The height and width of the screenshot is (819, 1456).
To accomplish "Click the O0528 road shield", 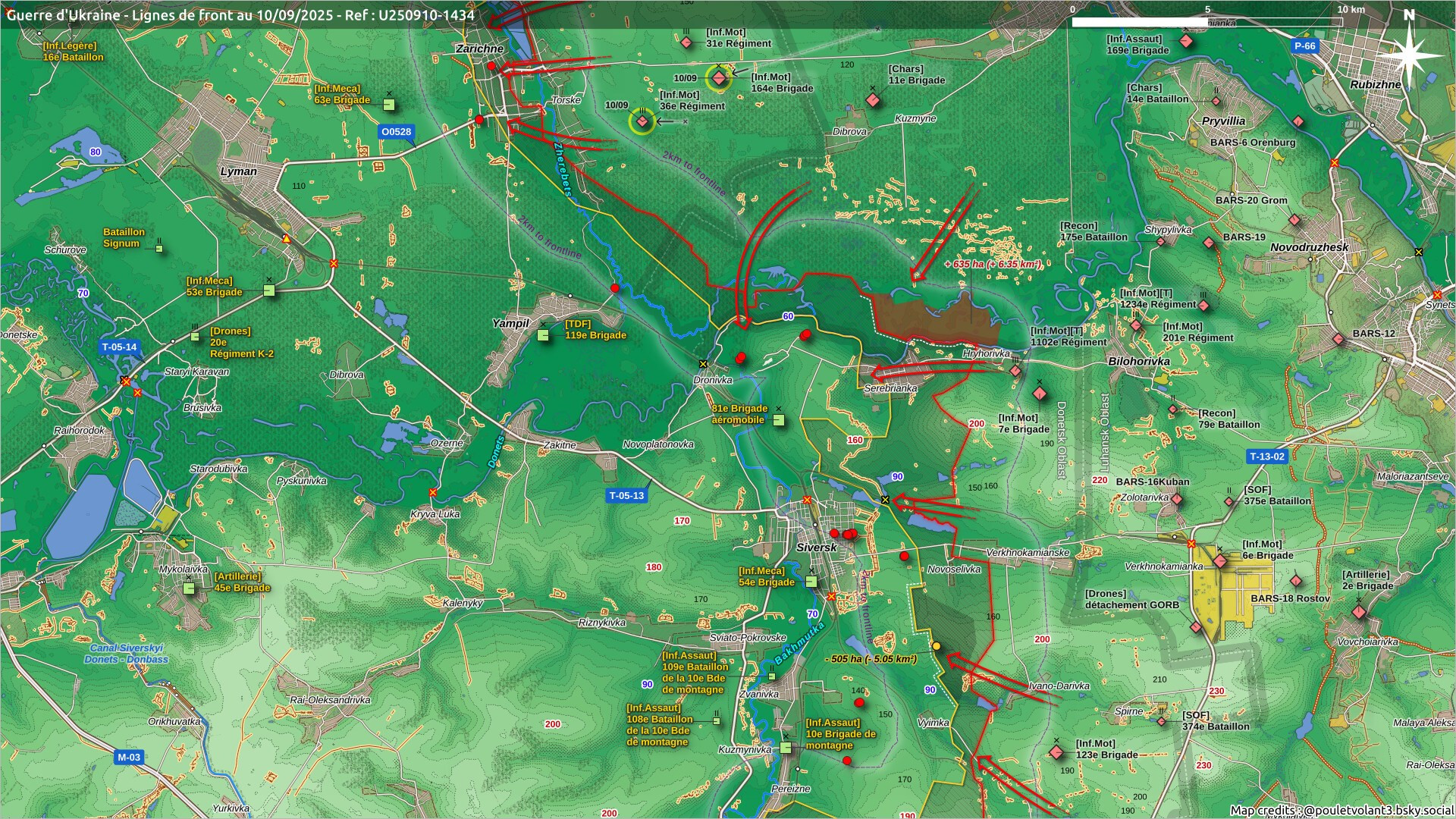I will (x=396, y=132).
